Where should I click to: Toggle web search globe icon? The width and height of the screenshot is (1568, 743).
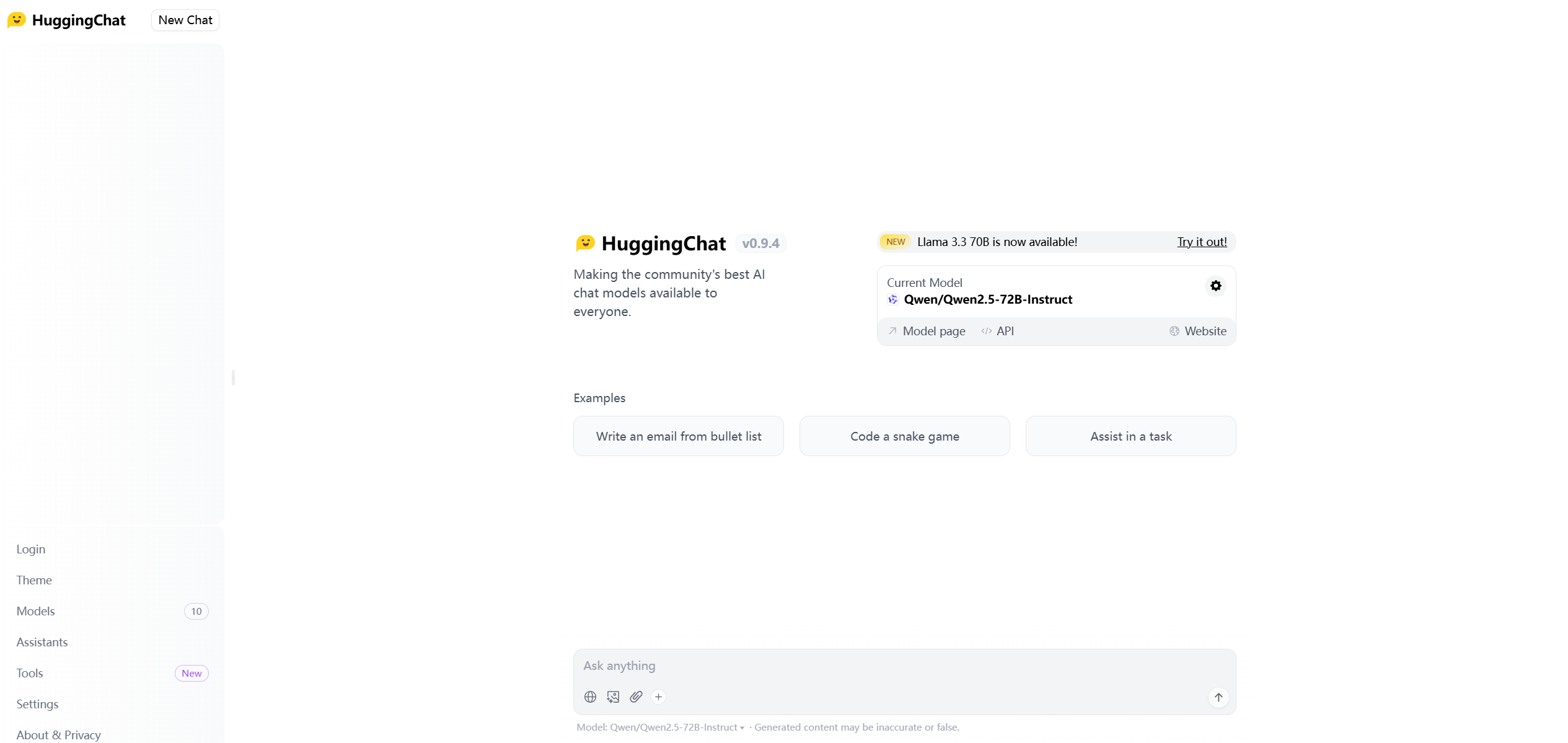point(590,697)
